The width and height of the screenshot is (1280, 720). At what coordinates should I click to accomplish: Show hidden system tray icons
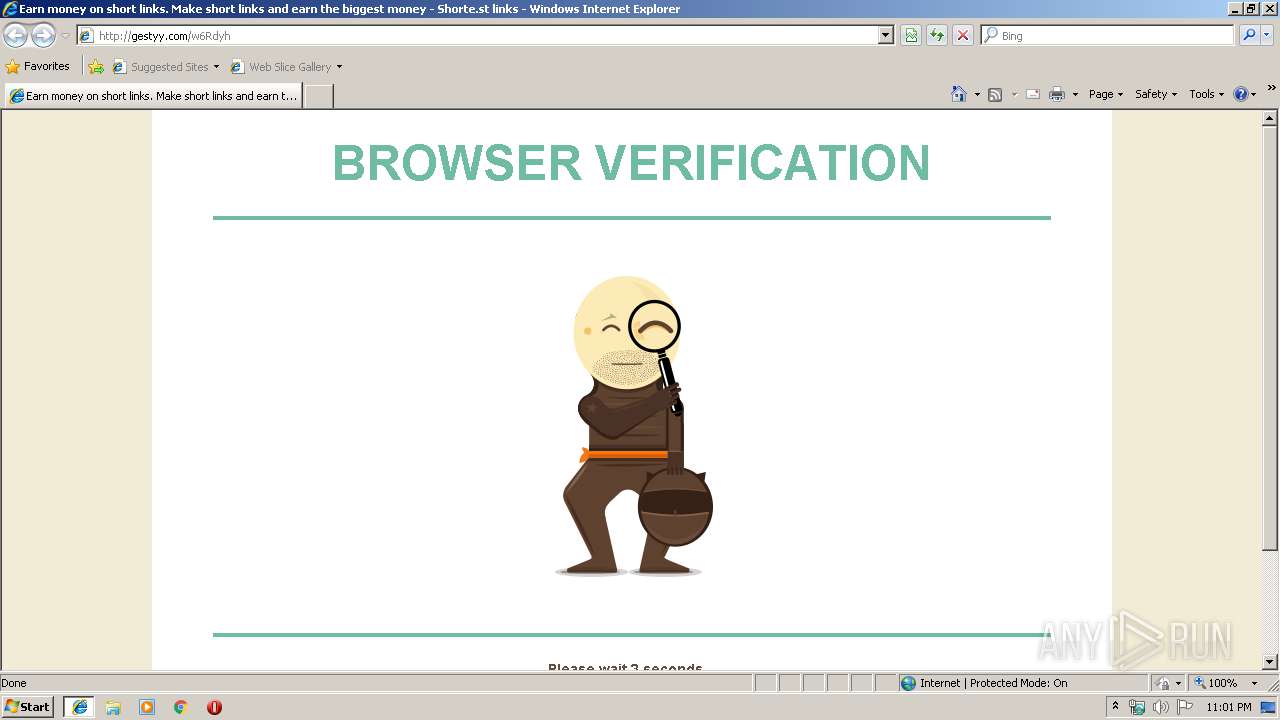click(x=1115, y=707)
